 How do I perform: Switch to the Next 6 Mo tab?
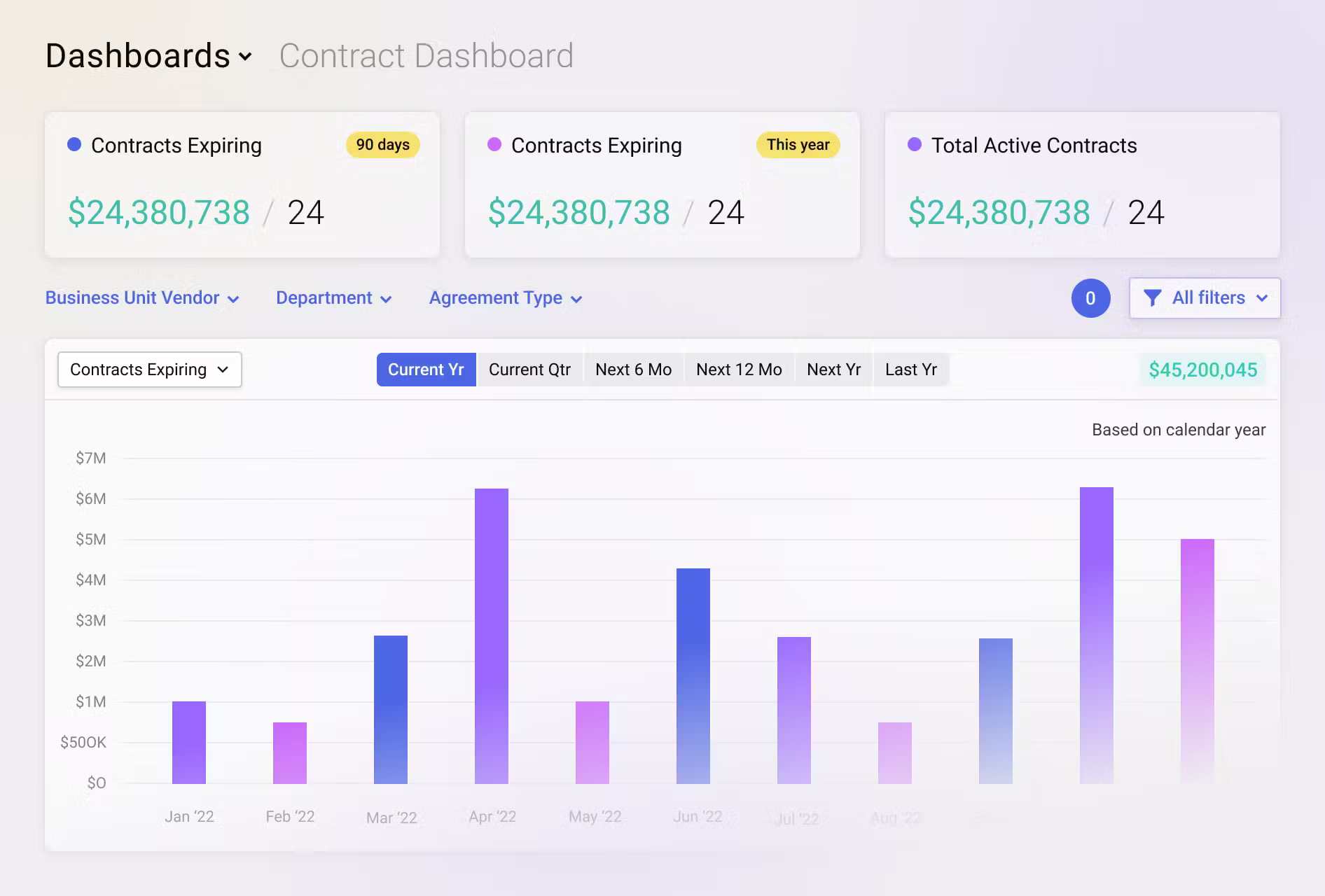pyautogui.click(x=633, y=370)
